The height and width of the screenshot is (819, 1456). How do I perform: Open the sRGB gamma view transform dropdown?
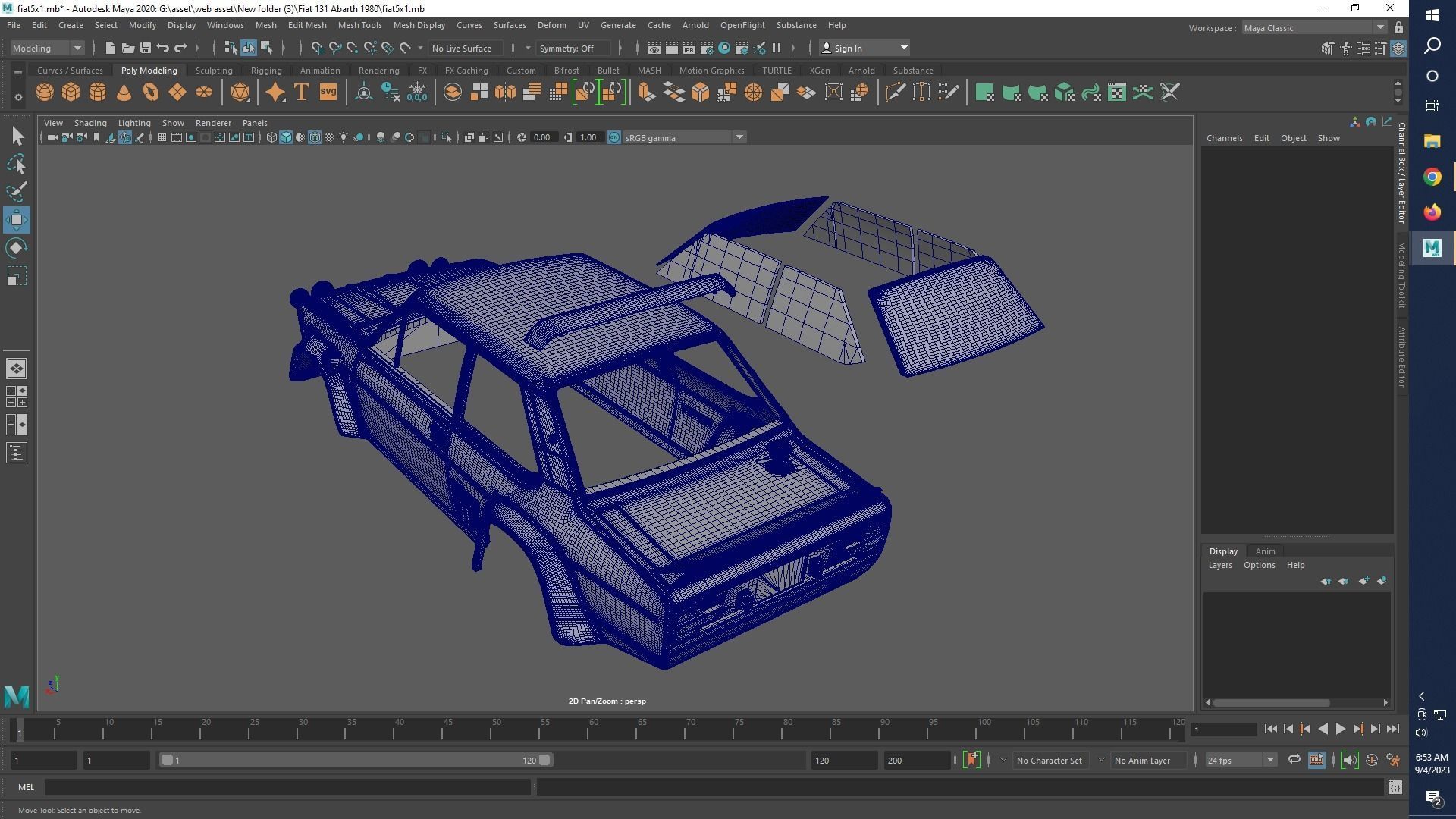point(684,137)
